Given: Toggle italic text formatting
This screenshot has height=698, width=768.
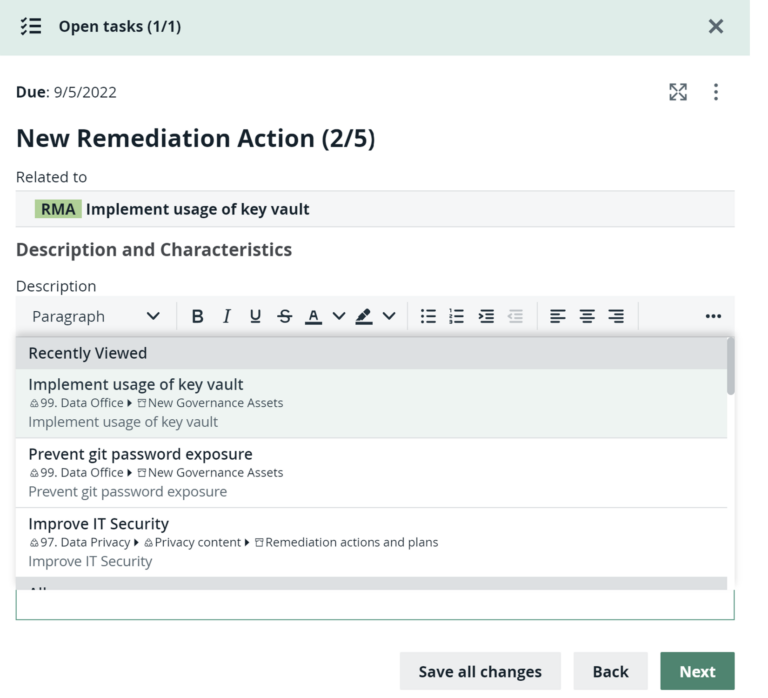Looking at the screenshot, I should click(226, 316).
